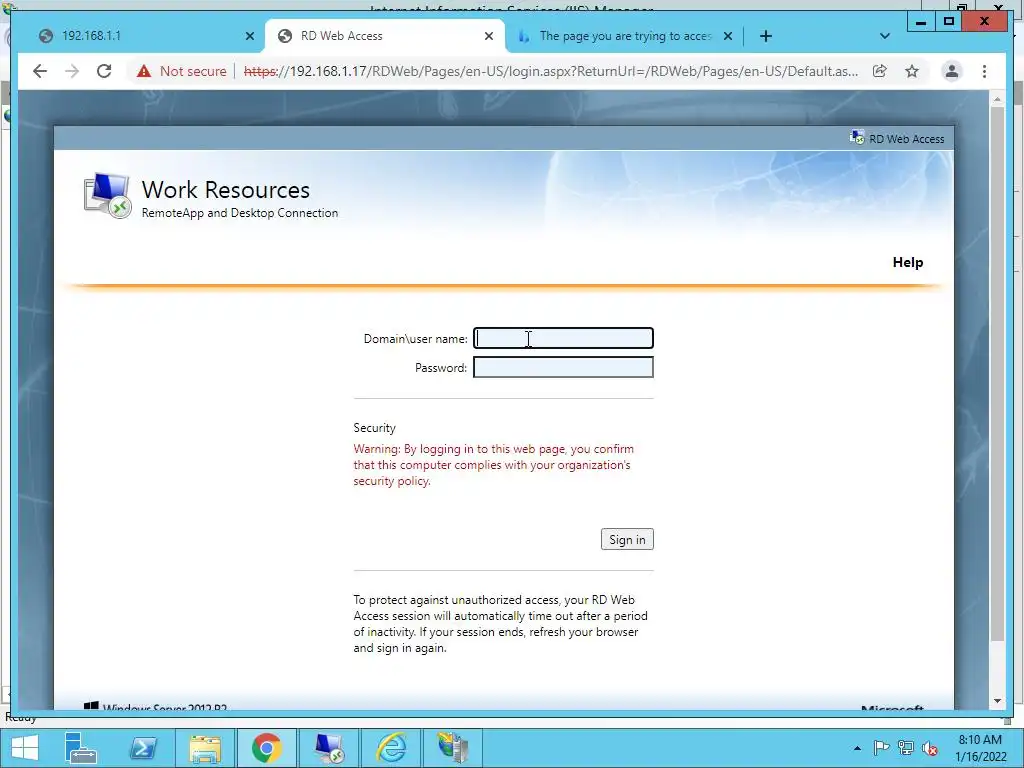This screenshot has height=768, width=1024.
Task: Click the Work Resources computer logo
Action: [108, 195]
